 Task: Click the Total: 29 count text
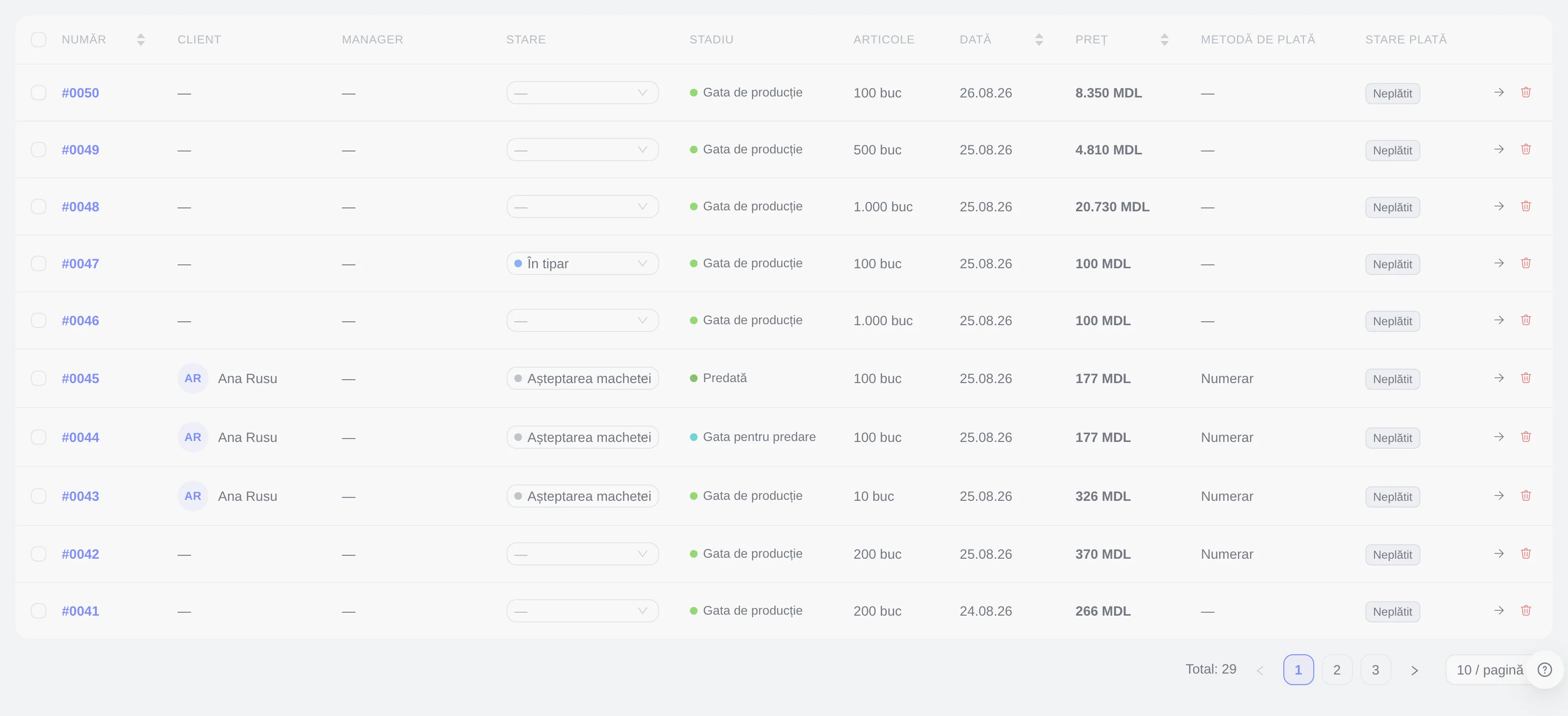pos(1210,669)
